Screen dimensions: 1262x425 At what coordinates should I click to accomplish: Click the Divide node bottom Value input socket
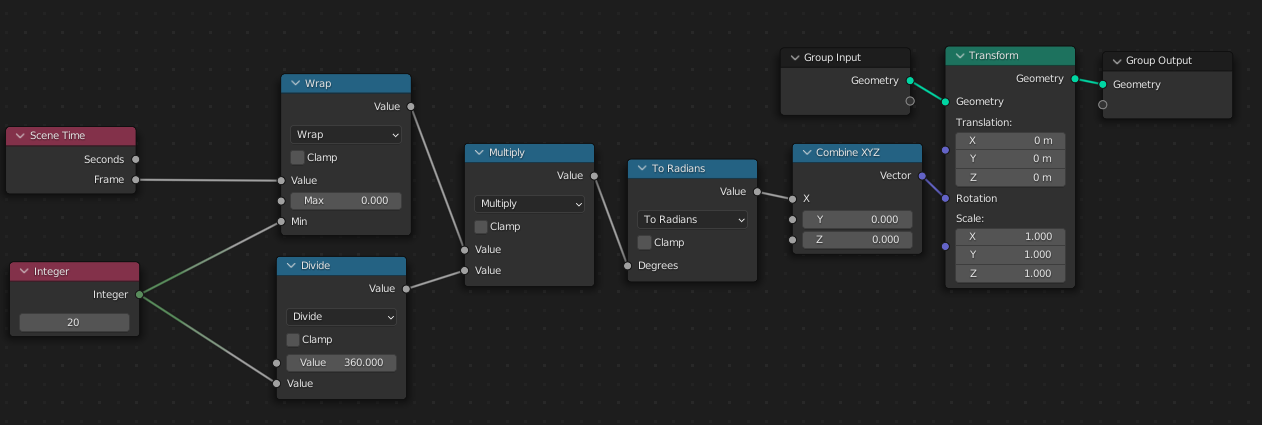[277, 383]
